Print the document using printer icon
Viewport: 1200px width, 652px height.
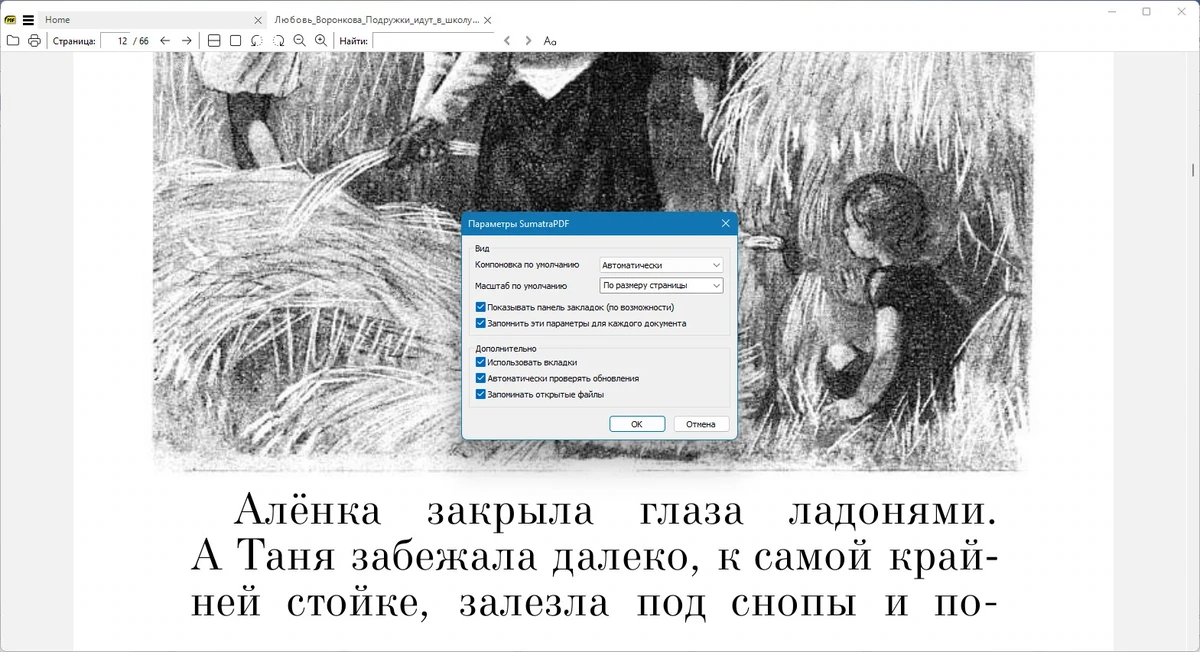tap(35, 41)
